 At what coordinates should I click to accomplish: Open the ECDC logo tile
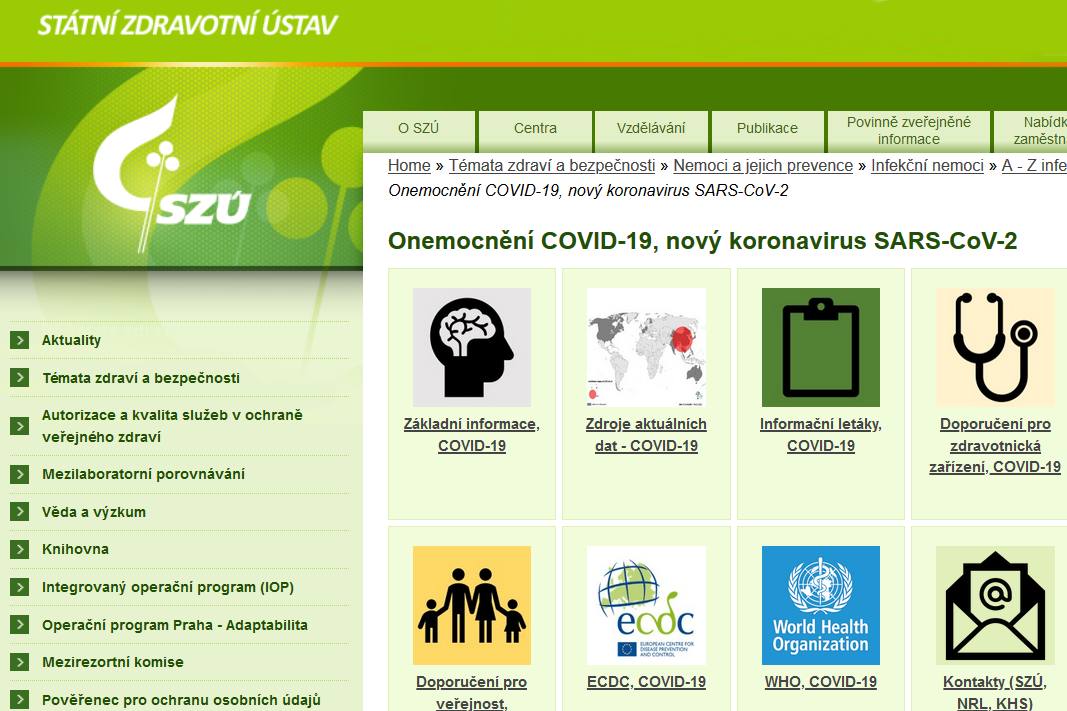[x=646, y=605]
